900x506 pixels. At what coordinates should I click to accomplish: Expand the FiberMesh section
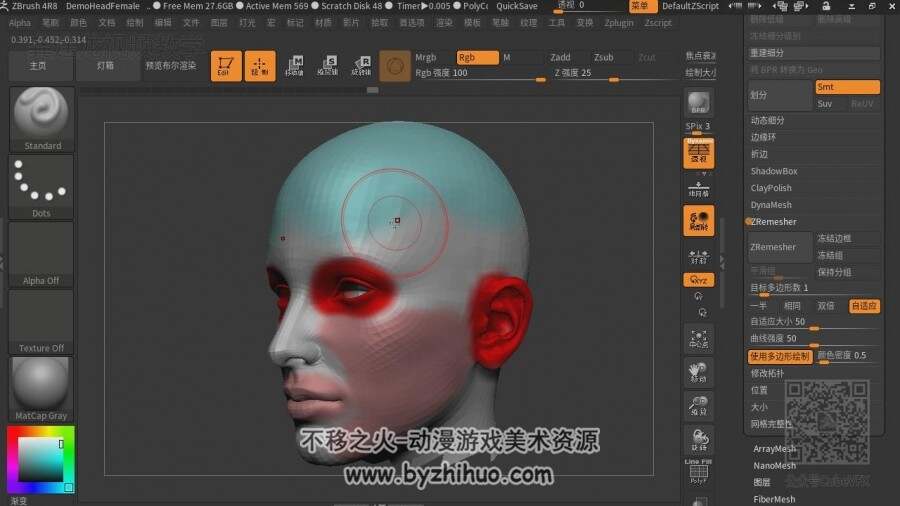pos(774,500)
